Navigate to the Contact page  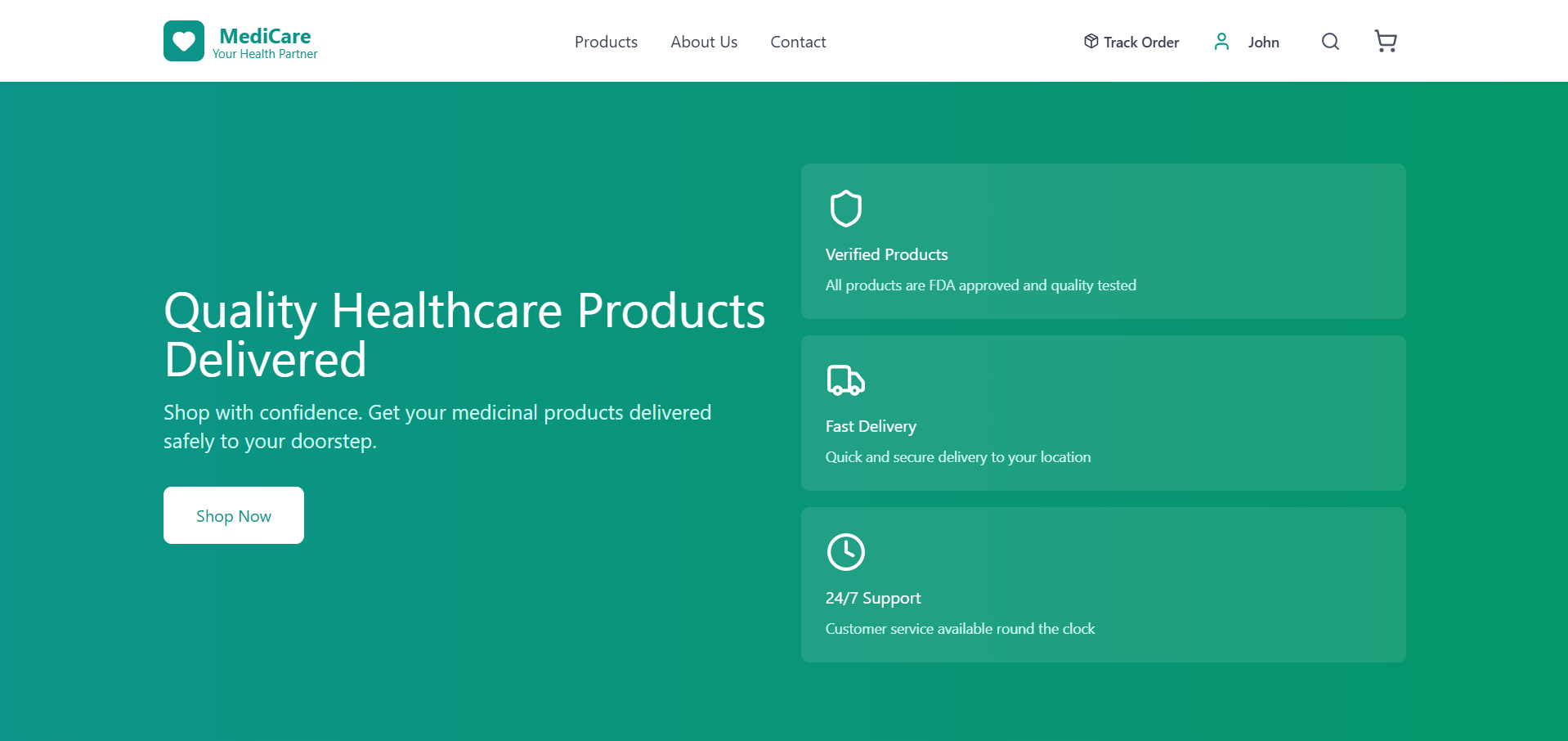point(798,42)
